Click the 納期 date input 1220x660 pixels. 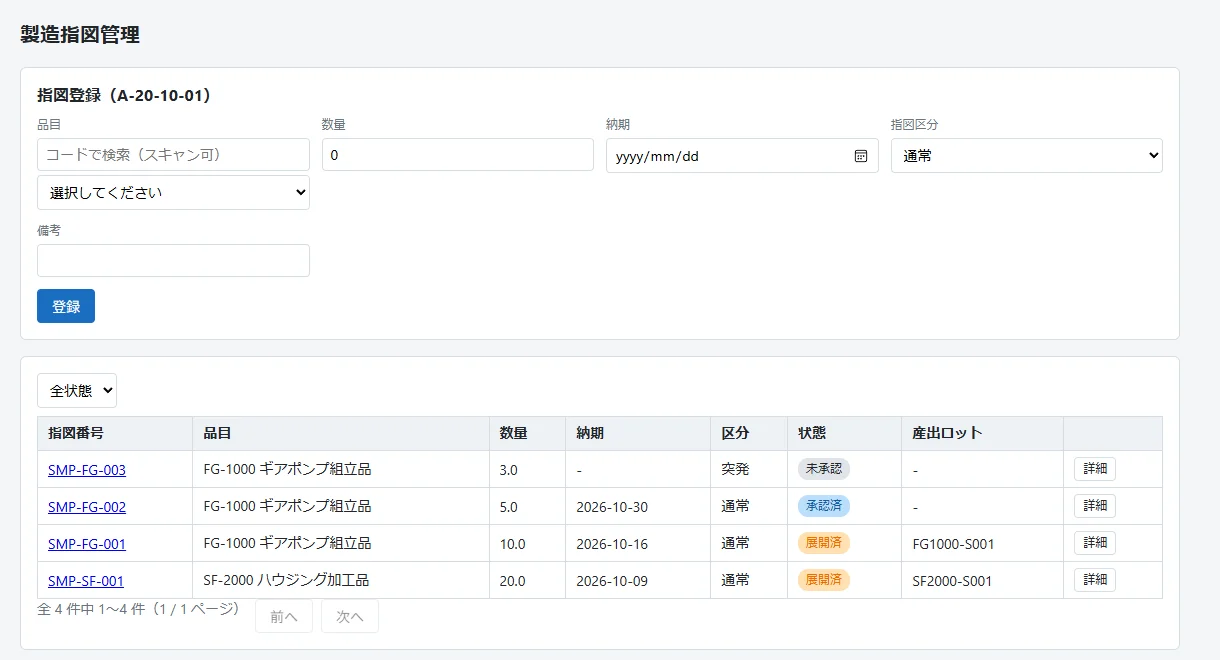pos(742,155)
